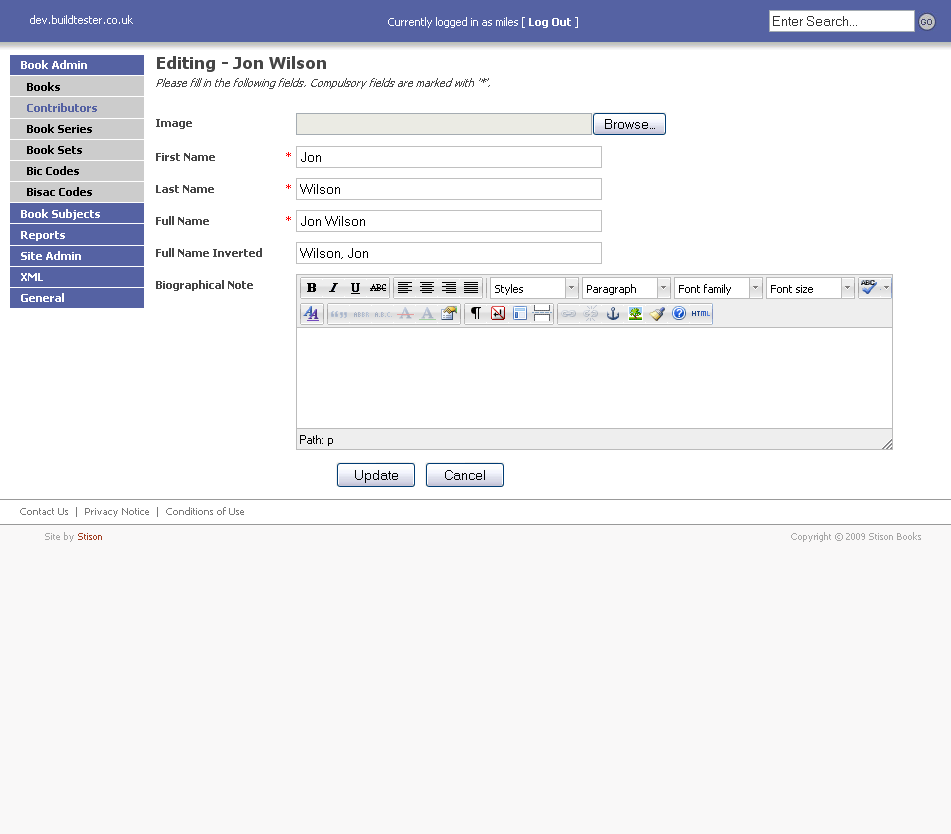Open Bisac Codes in the sidebar

click(x=77, y=192)
